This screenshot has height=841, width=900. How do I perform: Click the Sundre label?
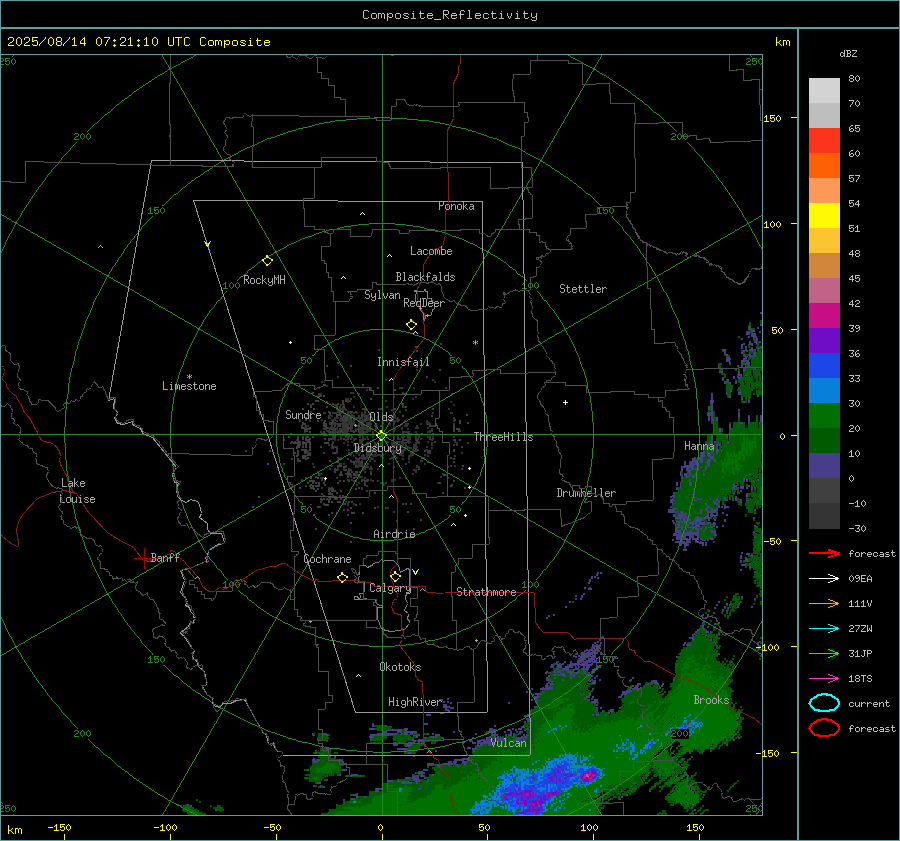click(303, 414)
